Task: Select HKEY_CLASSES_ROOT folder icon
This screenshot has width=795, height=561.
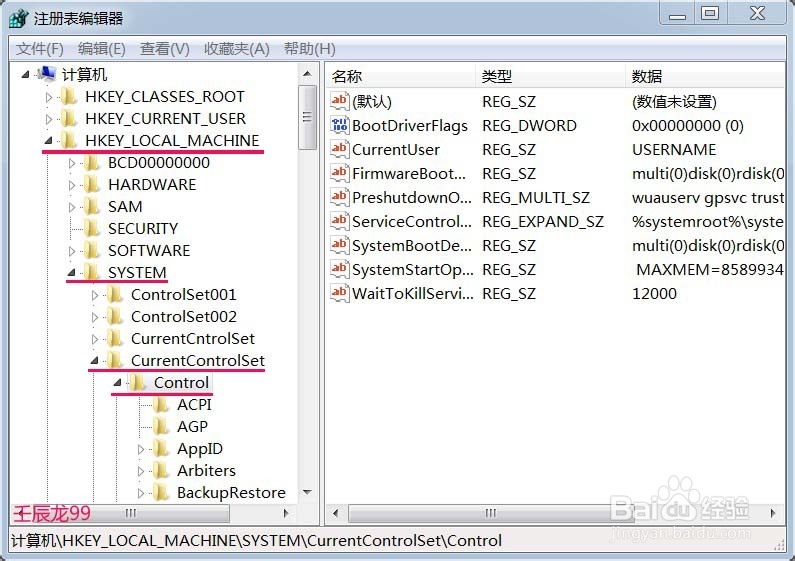Action: (x=69, y=96)
